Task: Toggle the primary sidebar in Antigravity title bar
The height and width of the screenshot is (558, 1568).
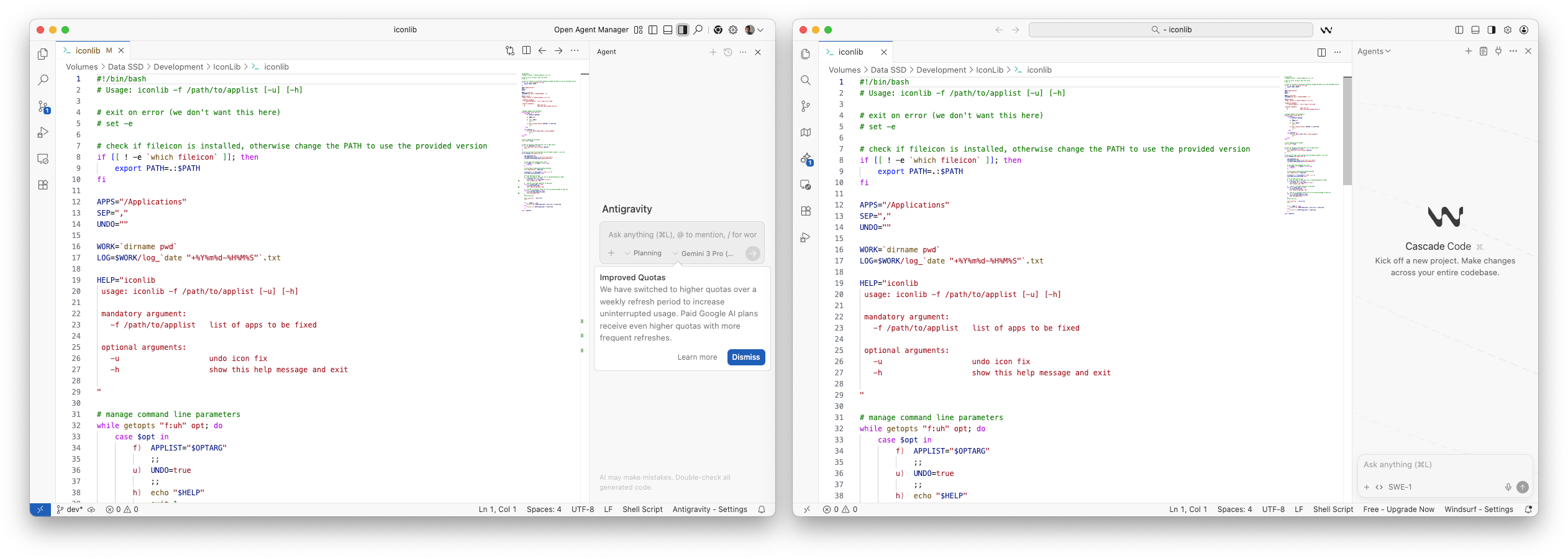Action: click(653, 30)
